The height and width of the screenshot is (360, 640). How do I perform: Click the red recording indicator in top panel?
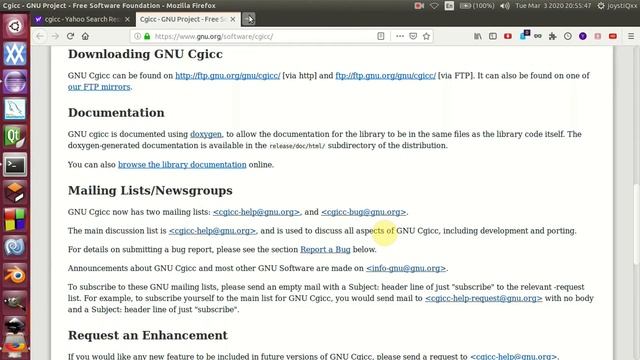419,6
